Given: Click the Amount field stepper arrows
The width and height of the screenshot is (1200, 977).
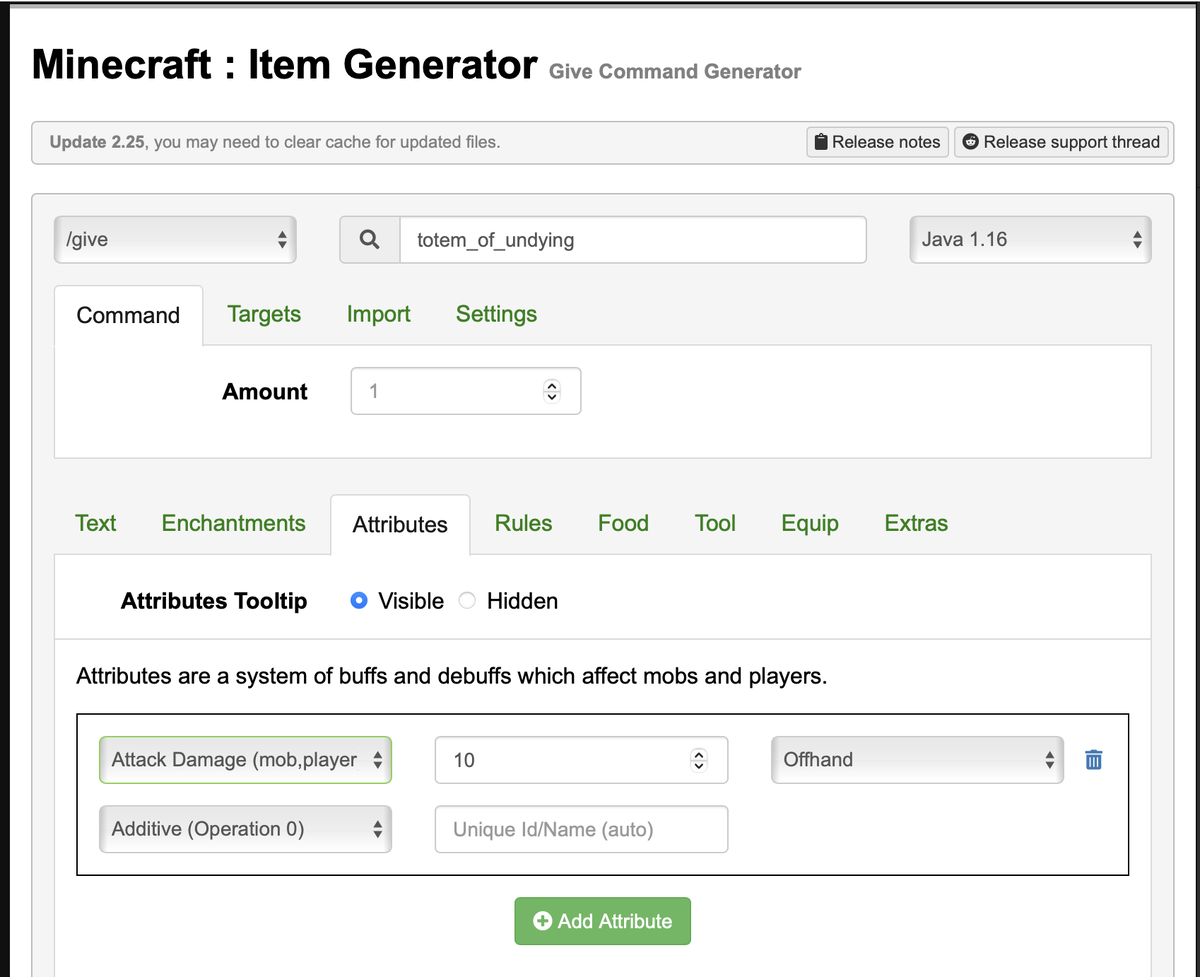Looking at the screenshot, I should point(551,392).
